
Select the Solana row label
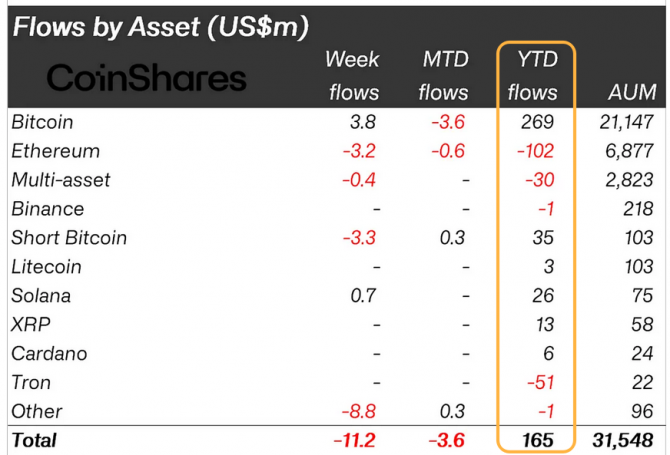point(41,296)
